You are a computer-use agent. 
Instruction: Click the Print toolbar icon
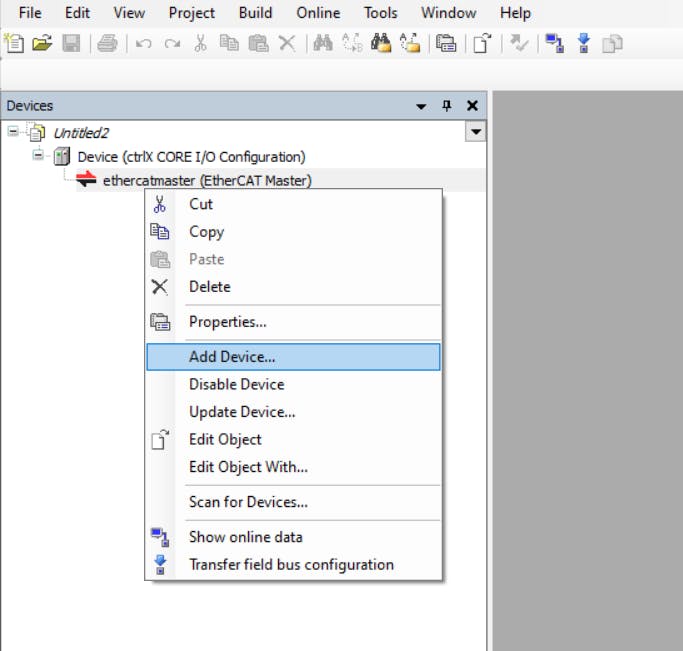click(107, 44)
